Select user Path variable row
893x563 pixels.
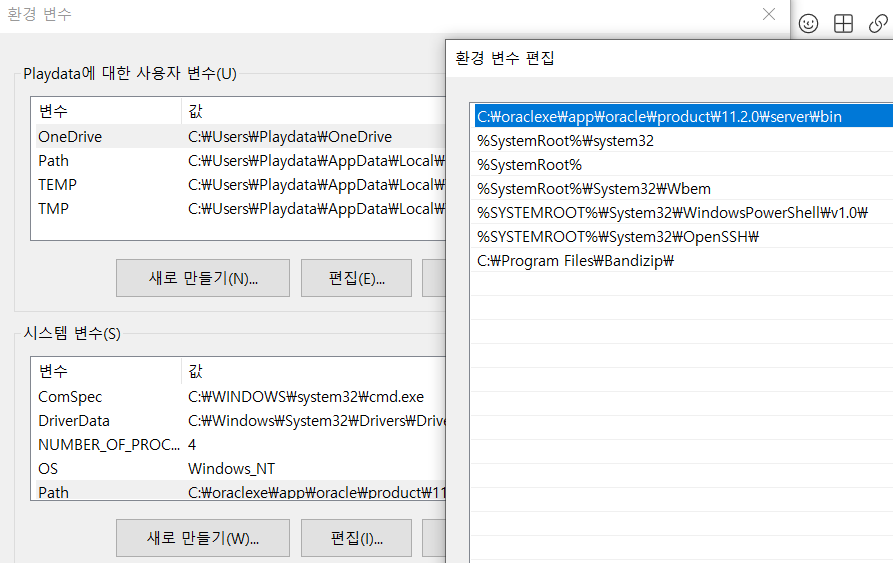(x=240, y=161)
